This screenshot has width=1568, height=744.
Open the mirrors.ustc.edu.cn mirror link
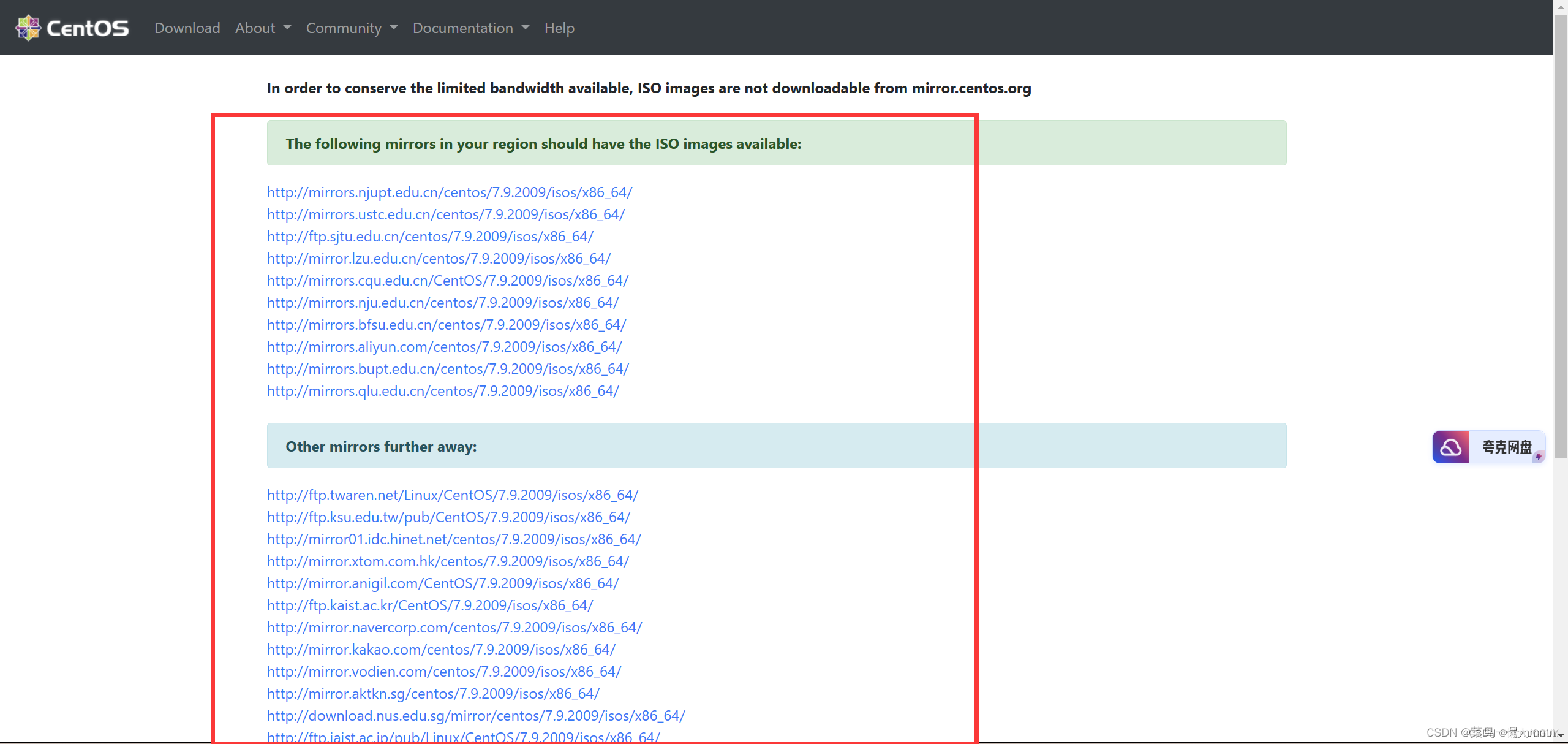pos(445,214)
